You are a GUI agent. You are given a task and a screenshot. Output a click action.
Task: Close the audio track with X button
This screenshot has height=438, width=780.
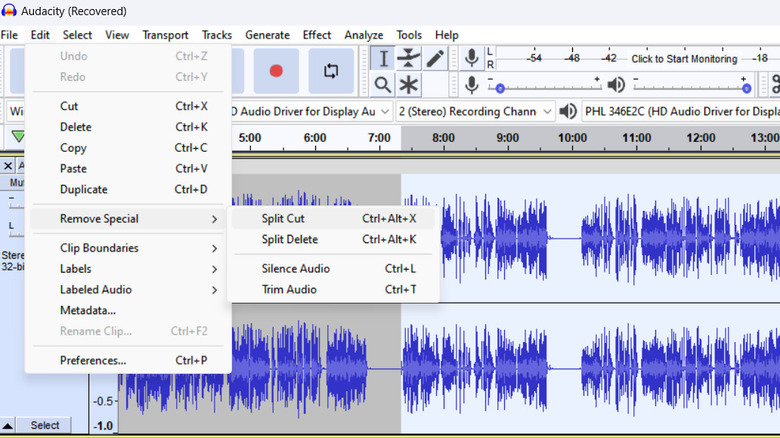pyautogui.click(x=8, y=166)
